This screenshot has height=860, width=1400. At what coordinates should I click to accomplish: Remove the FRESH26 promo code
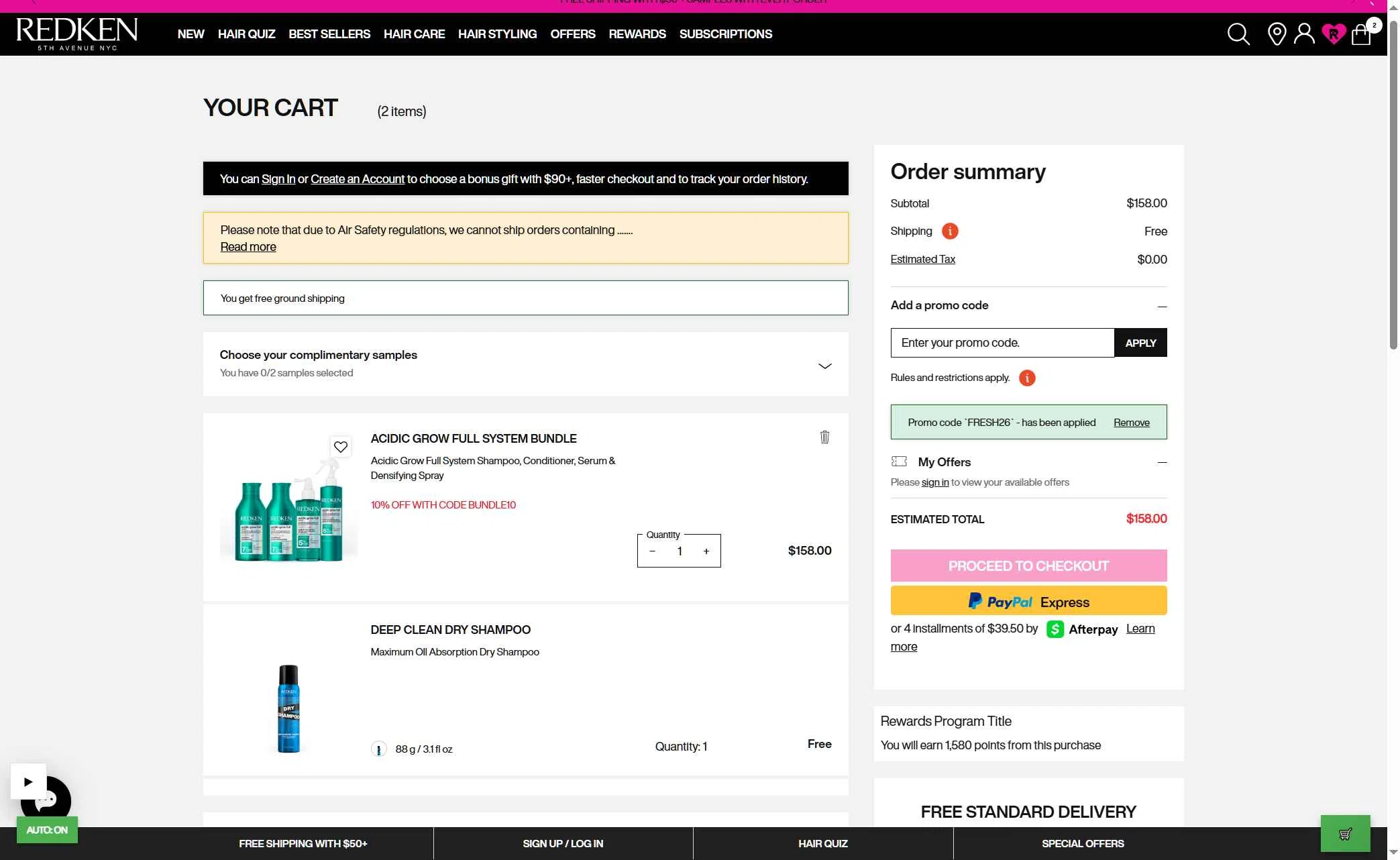tap(1131, 423)
